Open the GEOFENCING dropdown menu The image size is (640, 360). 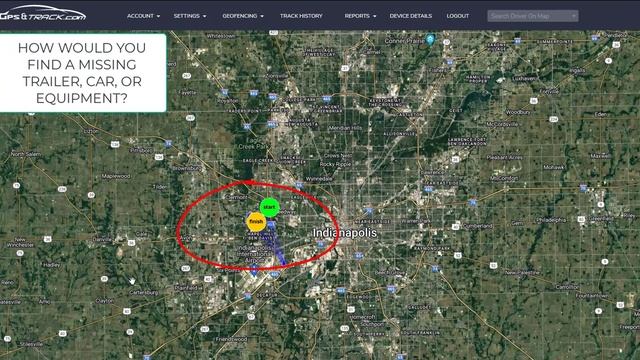click(243, 16)
